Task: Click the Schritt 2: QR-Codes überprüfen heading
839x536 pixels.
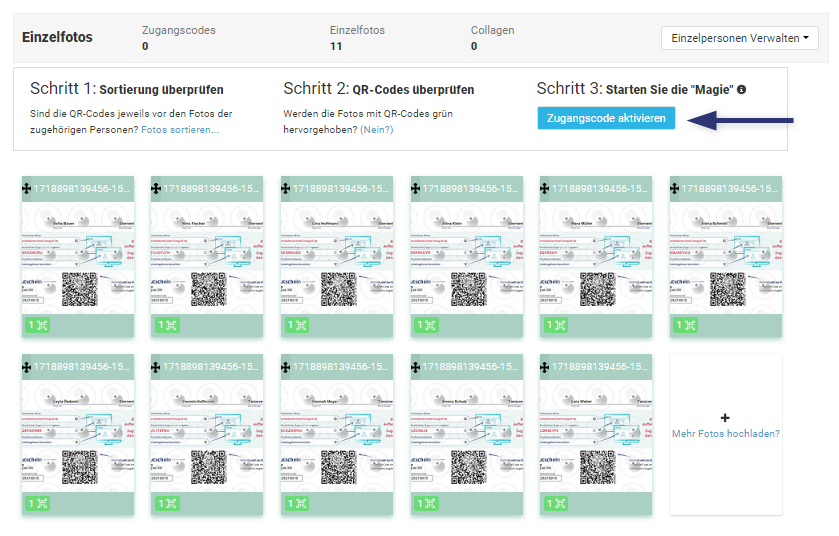Action: 379,89
